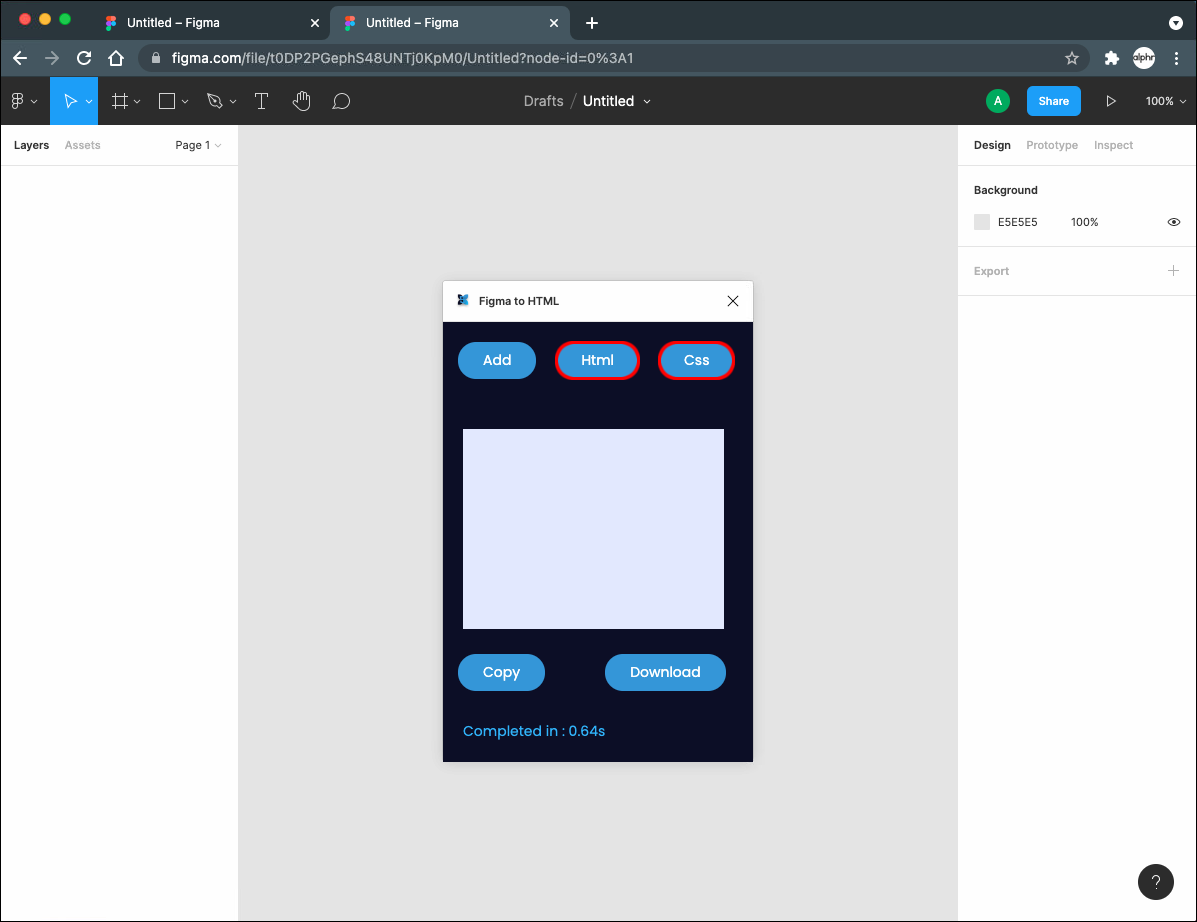The width and height of the screenshot is (1197, 922).
Task: Add an export setting with plus
Action: tap(1173, 271)
